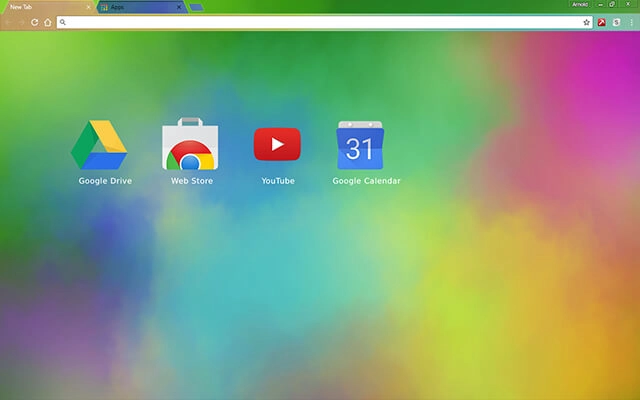The image size is (640, 400).
Task: Focus the address bar input
Action: [324, 22]
